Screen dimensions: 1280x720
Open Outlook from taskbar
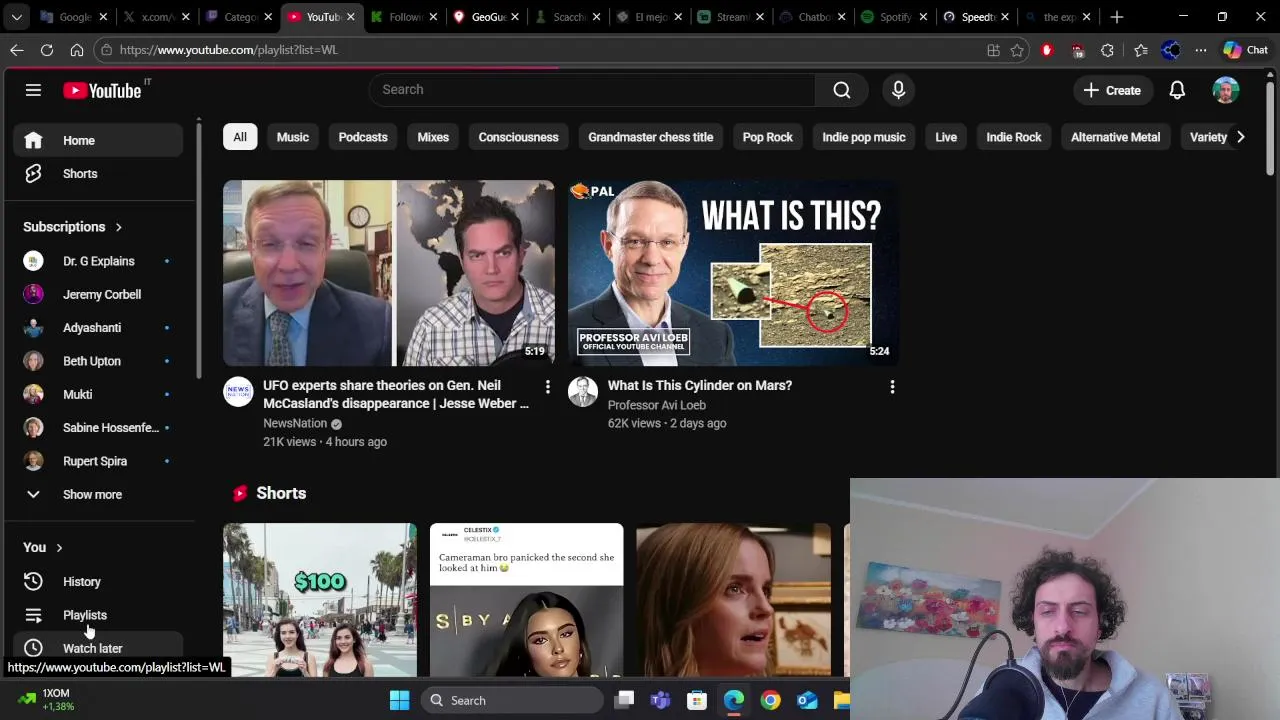[807, 700]
